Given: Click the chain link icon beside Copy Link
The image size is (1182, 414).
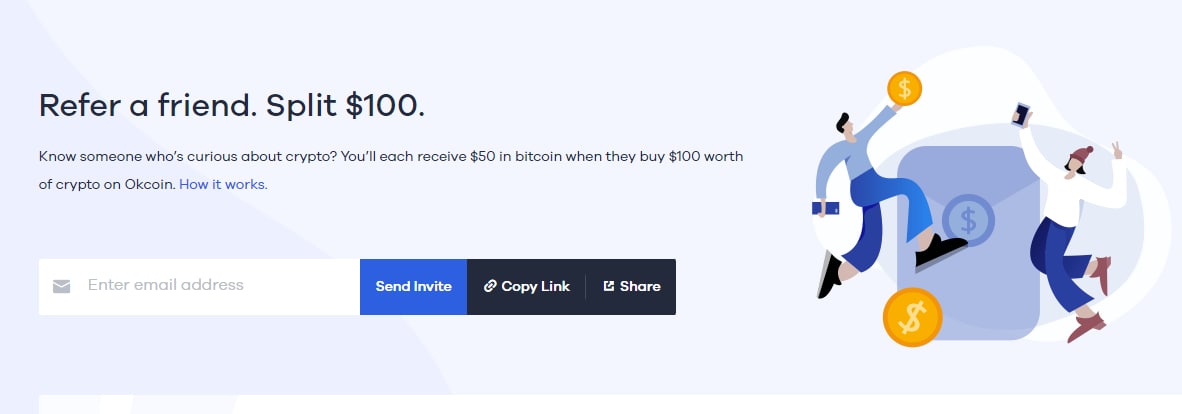Looking at the screenshot, I should (490, 286).
